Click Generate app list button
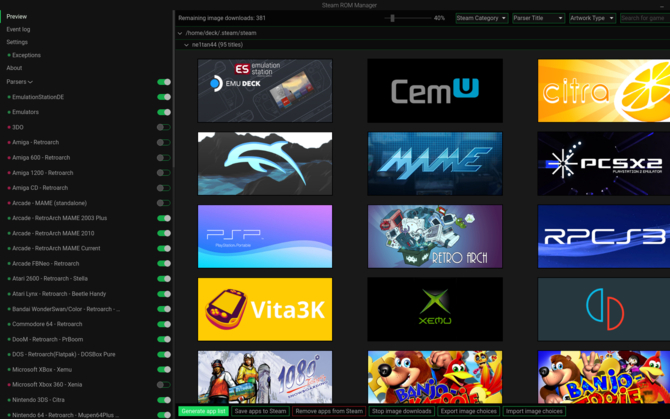The height and width of the screenshot is (419, 670). pyautogui.click(x=203, y=411)
